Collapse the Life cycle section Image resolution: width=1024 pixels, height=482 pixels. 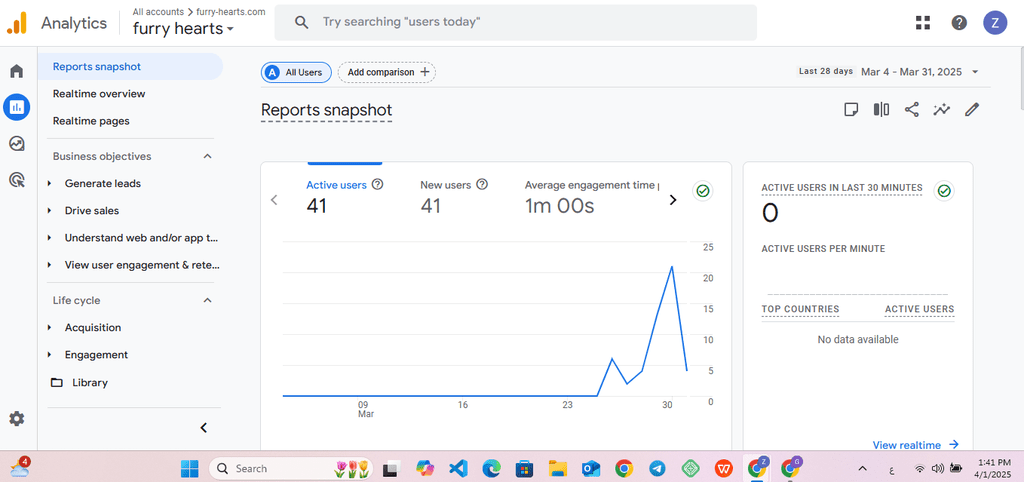coord(208,300)
